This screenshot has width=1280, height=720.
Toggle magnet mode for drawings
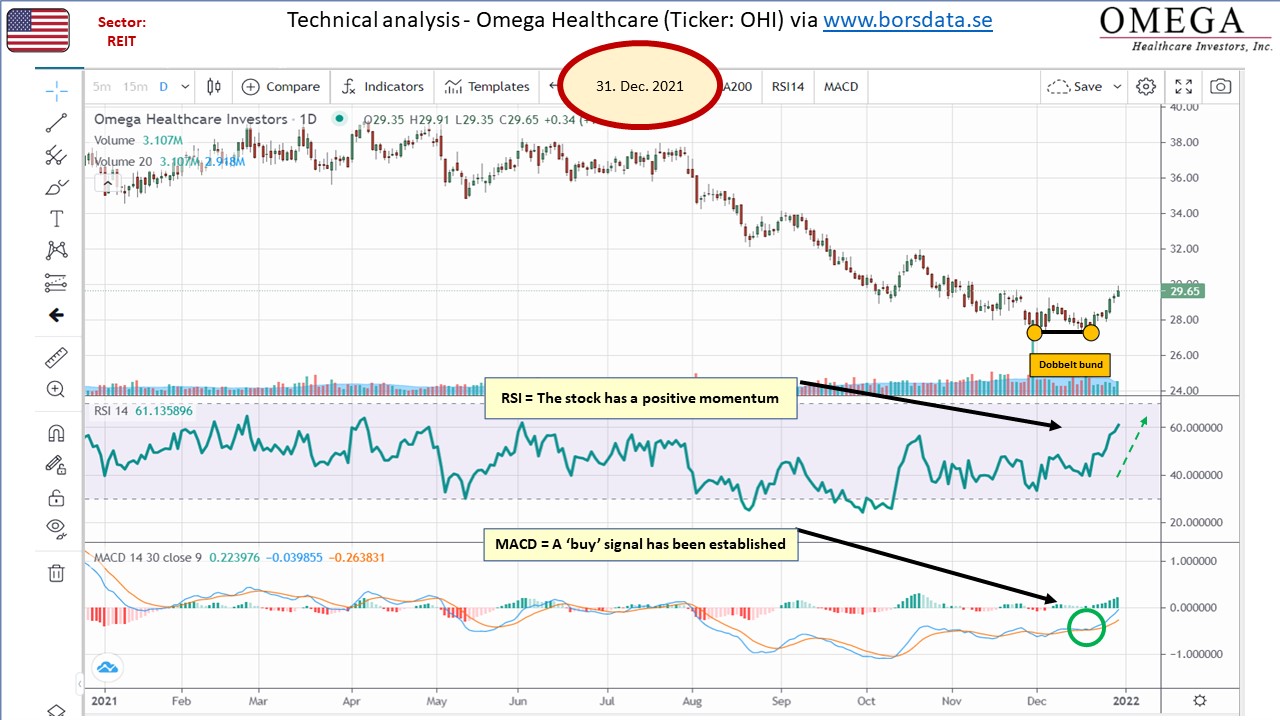[57, 433]
